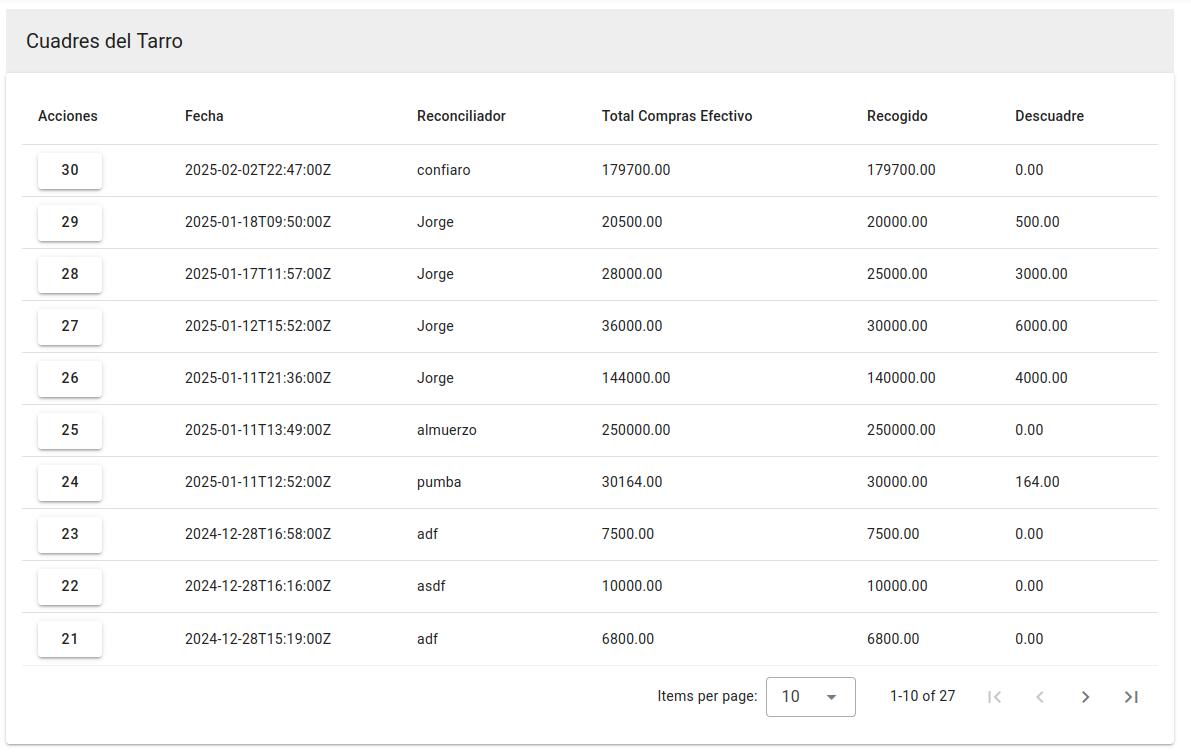Select the button labeled 23
Image resolution: width=1191 pixels, height=753 pixels.
coord(70,535)
